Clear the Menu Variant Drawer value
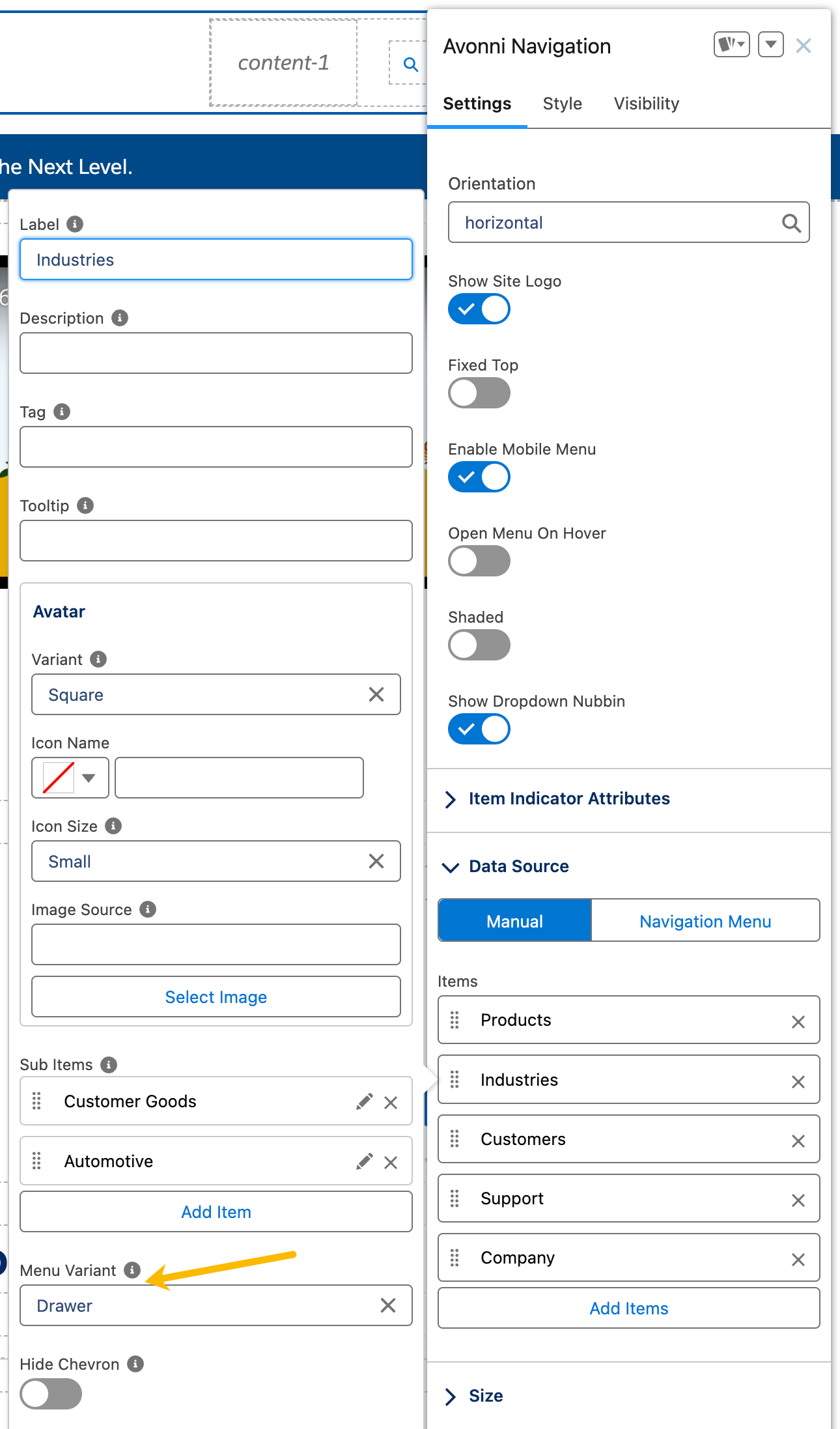Image resolution: width=840 pixels, height=1429 pixels. 388,1305
